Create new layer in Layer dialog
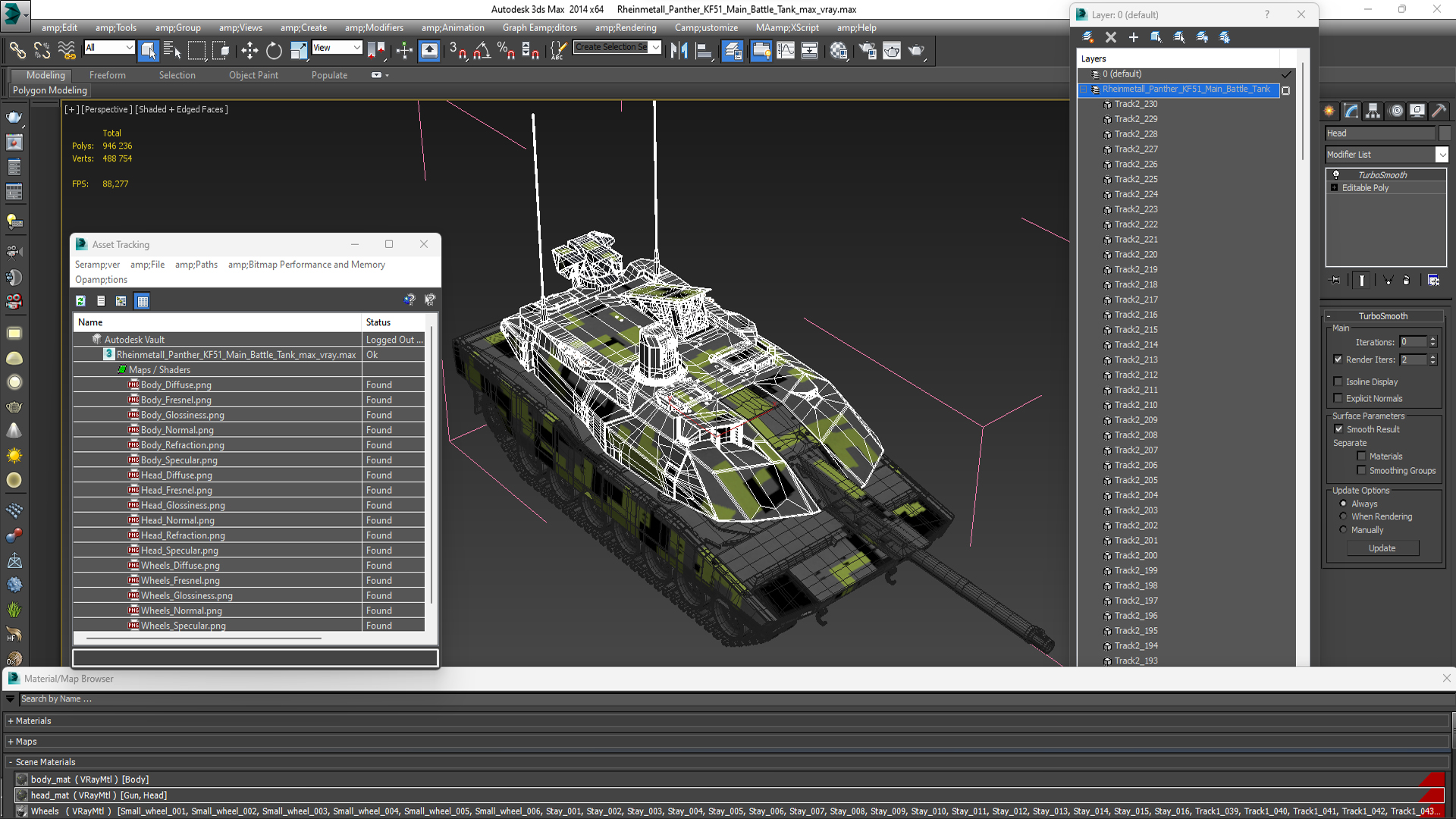 tap(1087, 36)
